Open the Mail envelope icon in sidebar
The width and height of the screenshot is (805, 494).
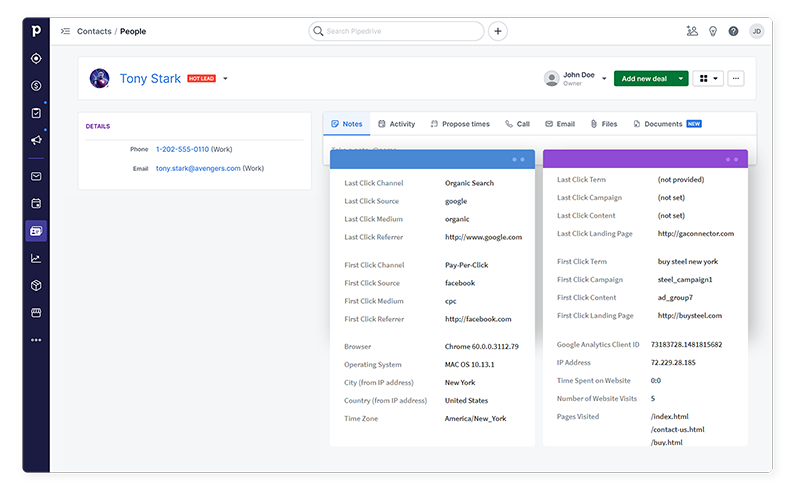coord(36,176)
